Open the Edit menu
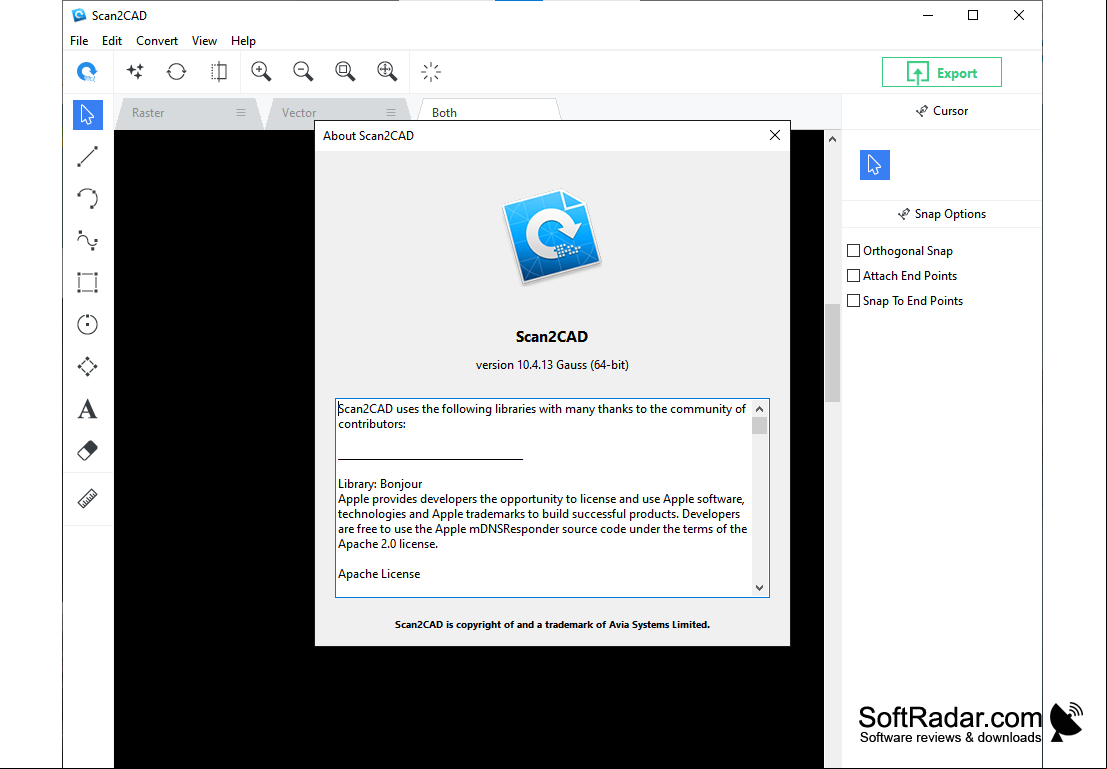The width and height of the screenshot is (1107, 769). pyautogui.click(x=112, y=41)
